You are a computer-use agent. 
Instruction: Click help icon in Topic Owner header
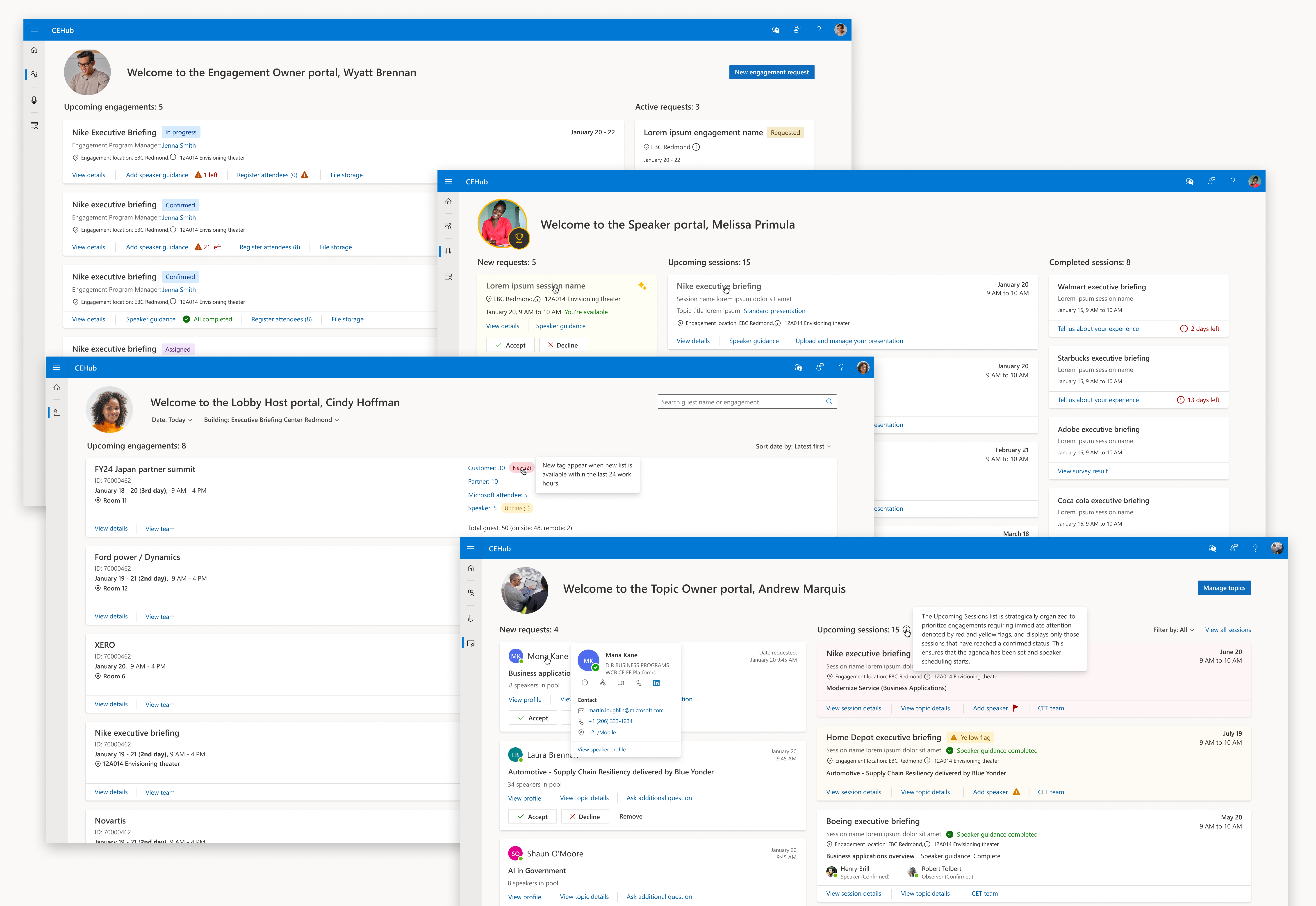(1255, 548)
